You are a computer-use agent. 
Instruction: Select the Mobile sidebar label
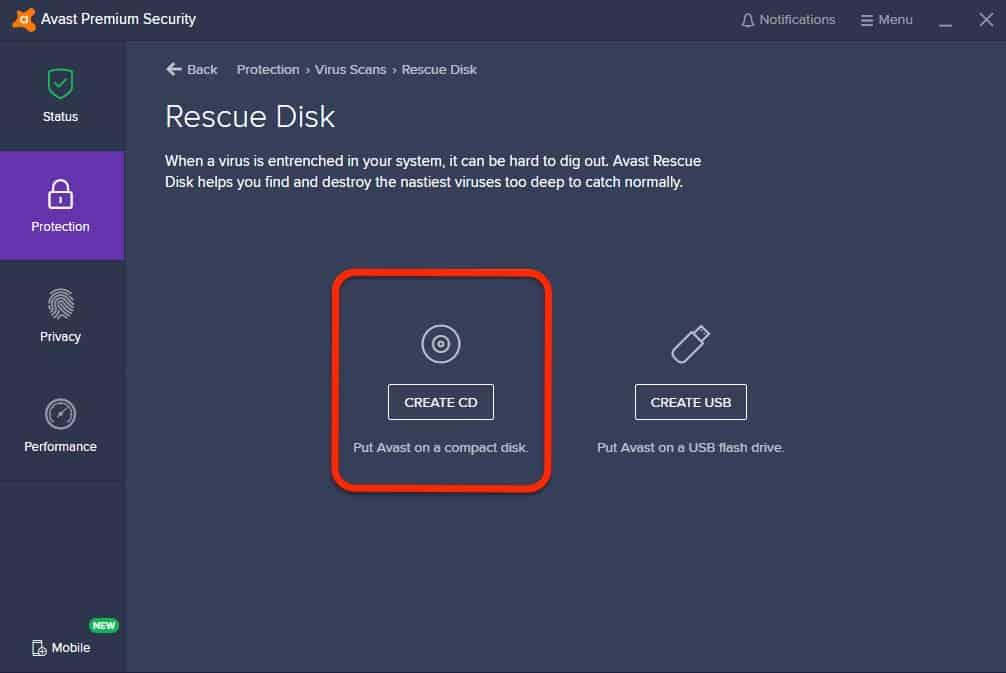point(71,648)
